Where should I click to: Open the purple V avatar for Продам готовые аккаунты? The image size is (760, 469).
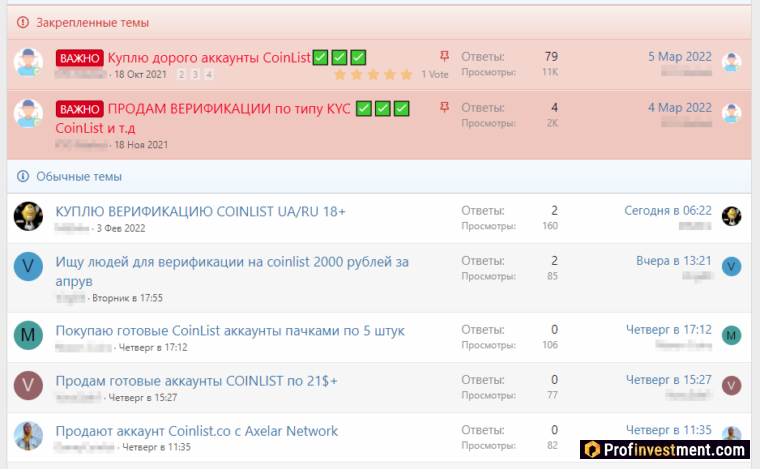coord(28,385)
